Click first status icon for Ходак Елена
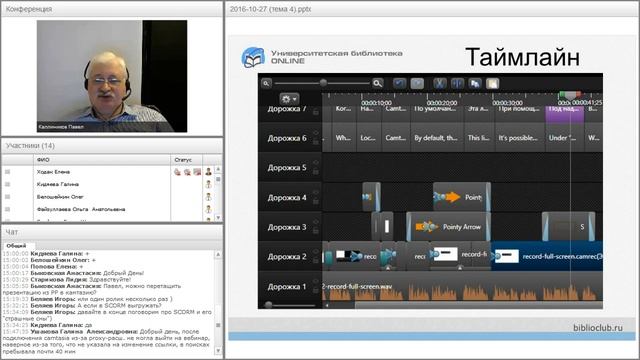Screen dimensions: 640x360 click(x=177, y=172)
